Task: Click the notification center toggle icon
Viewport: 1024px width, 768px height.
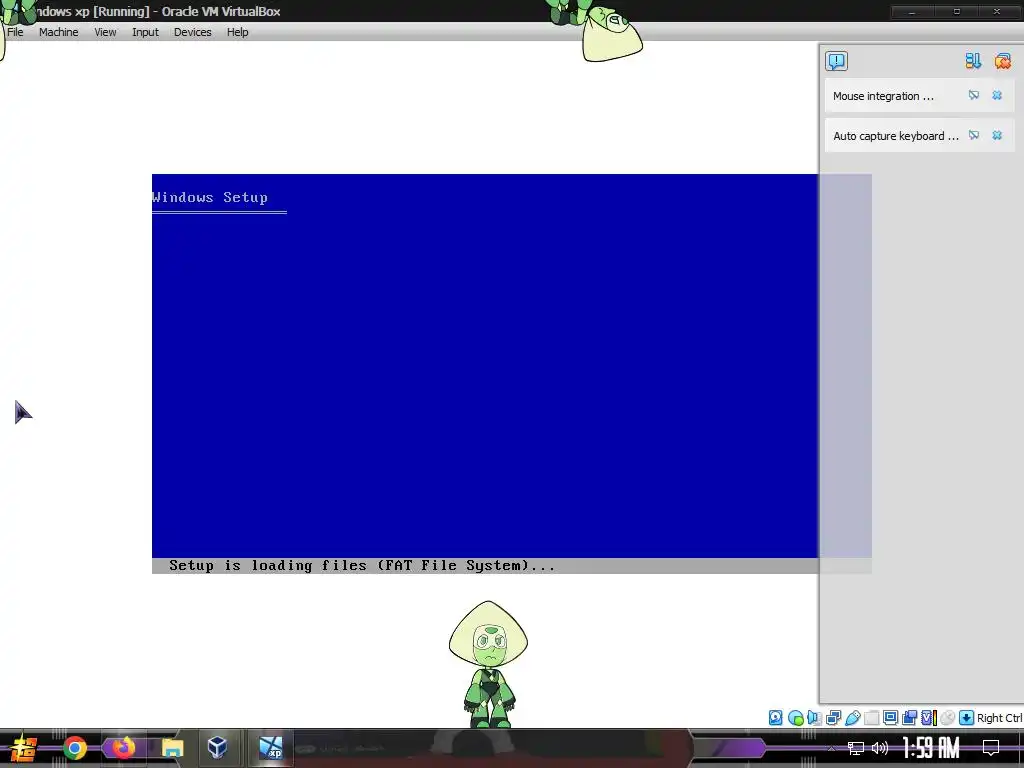Action: point(836,61)
